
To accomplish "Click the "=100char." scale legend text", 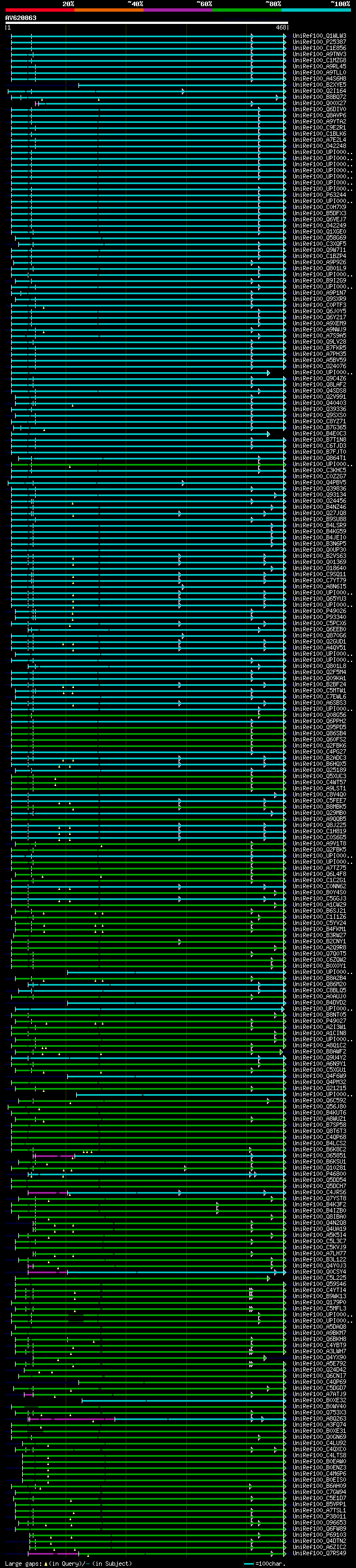I will click(x=270, y=1563).
